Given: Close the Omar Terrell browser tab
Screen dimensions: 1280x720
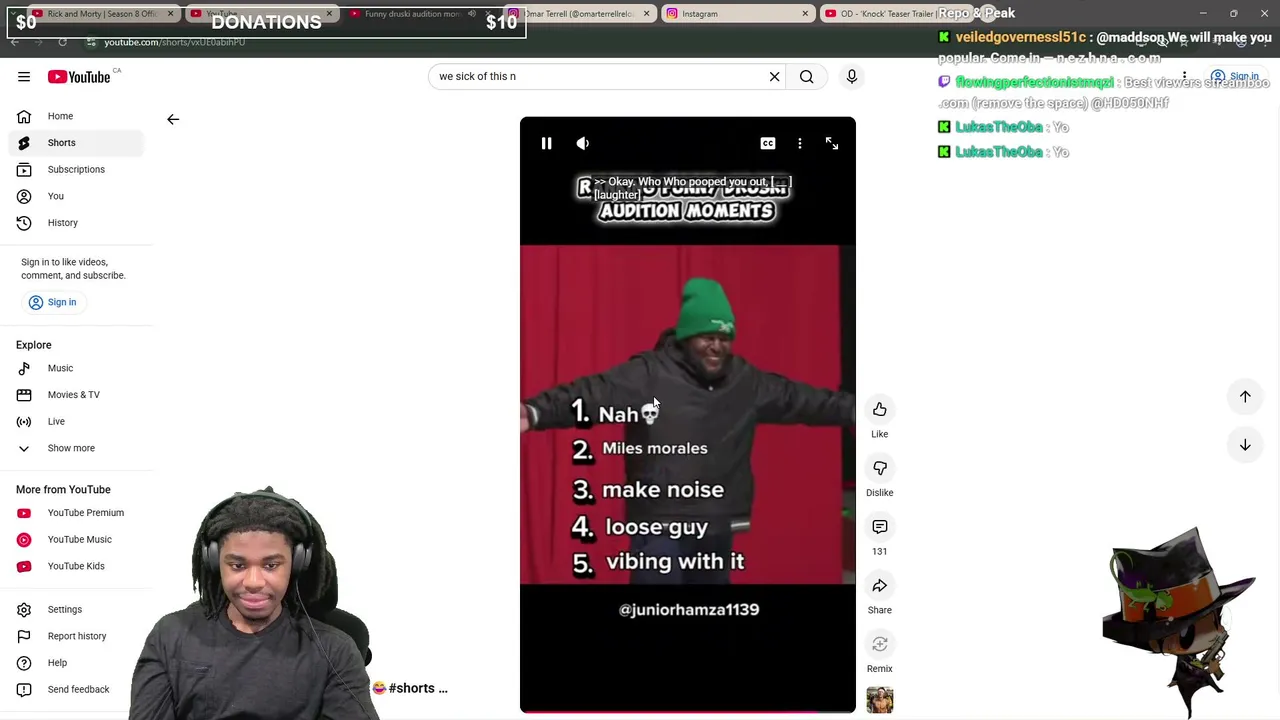Looking at the screenshot, I should [x=646, y=14].
